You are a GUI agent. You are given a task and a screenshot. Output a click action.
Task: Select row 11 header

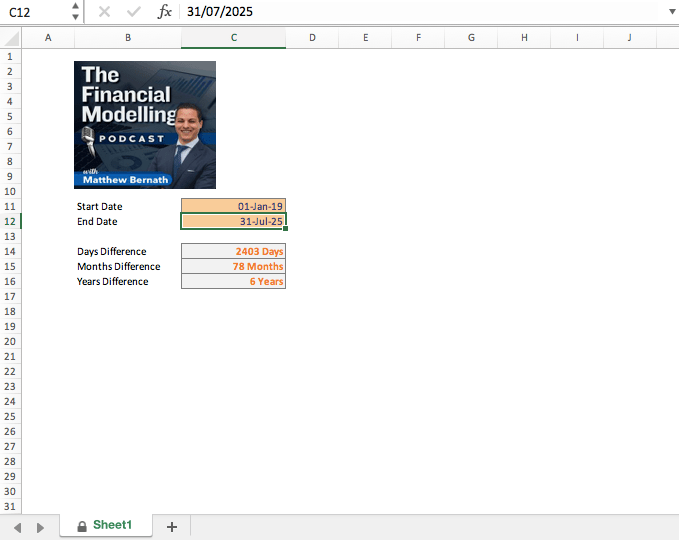tap(10, 207)
